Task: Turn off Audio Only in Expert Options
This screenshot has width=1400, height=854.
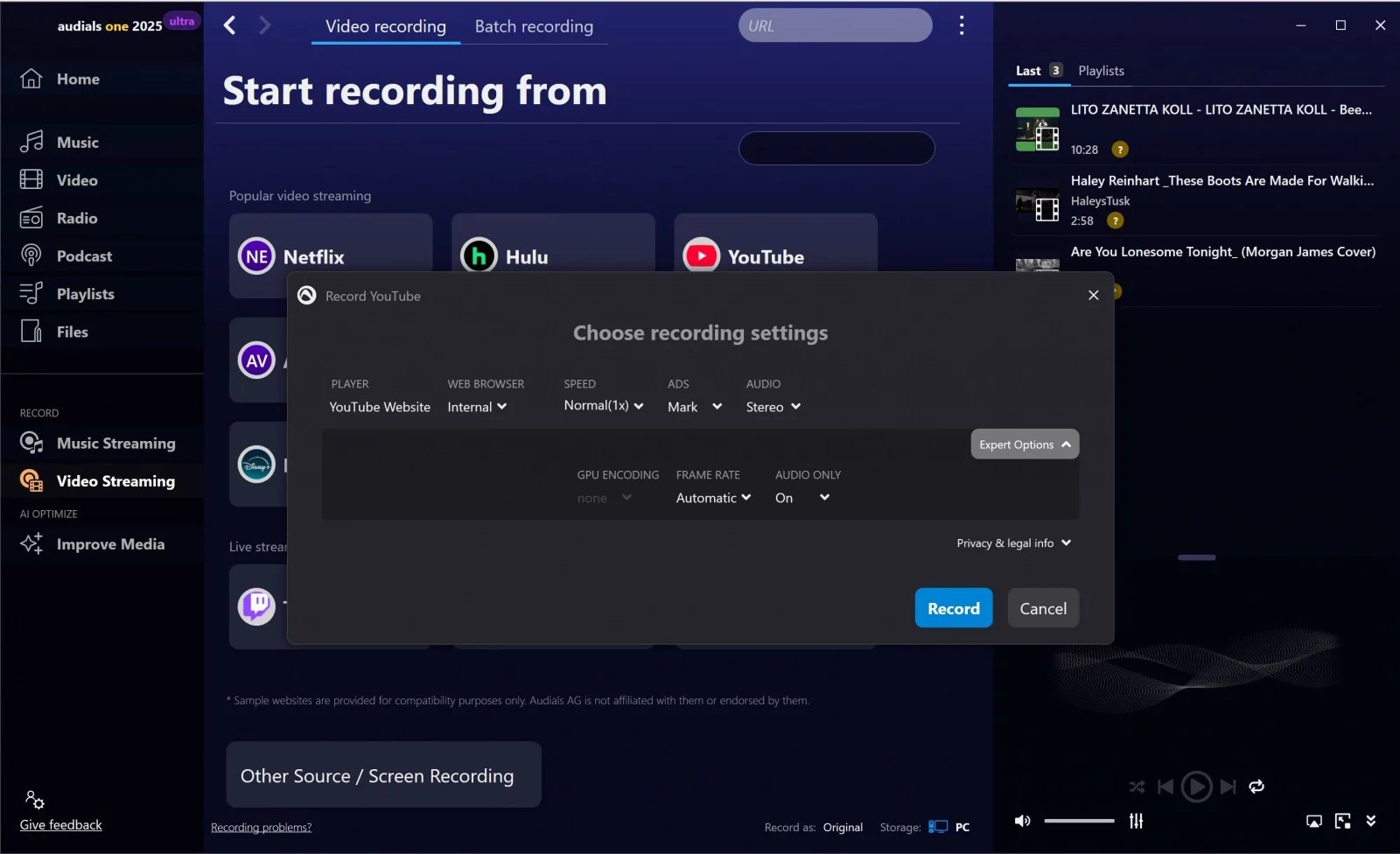Action: [x=799, y=497]
